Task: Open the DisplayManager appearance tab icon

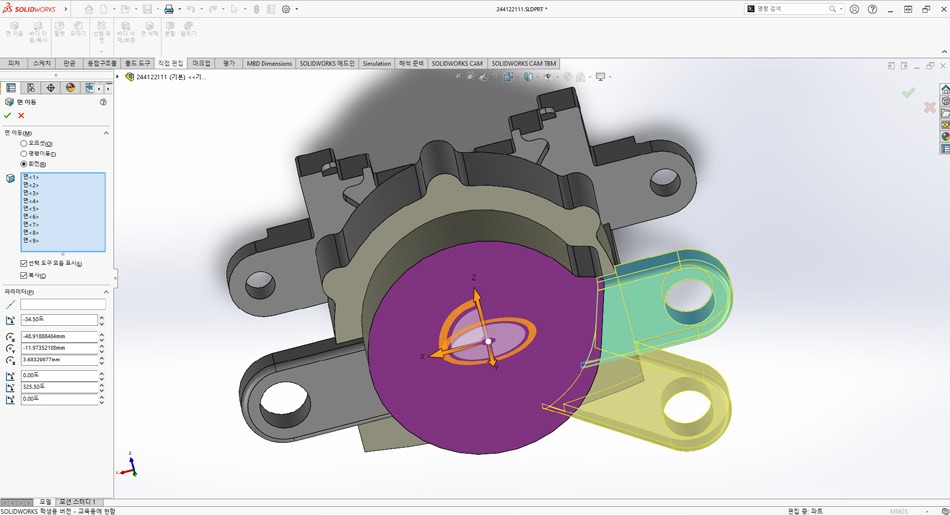Action: point(70,88)
